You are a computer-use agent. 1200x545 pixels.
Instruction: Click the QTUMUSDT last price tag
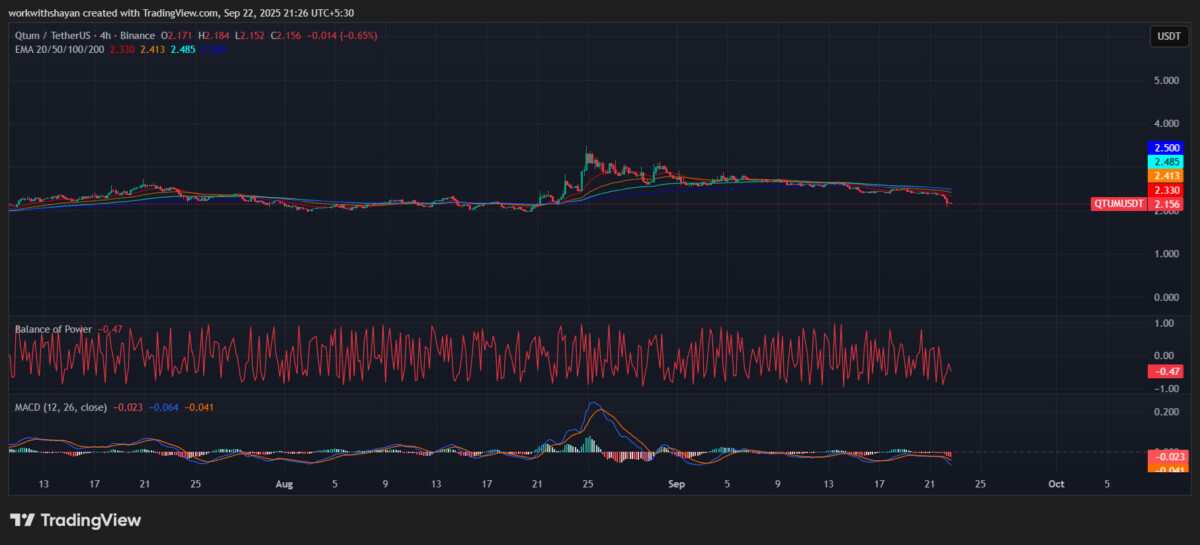tap(1119, 204)
